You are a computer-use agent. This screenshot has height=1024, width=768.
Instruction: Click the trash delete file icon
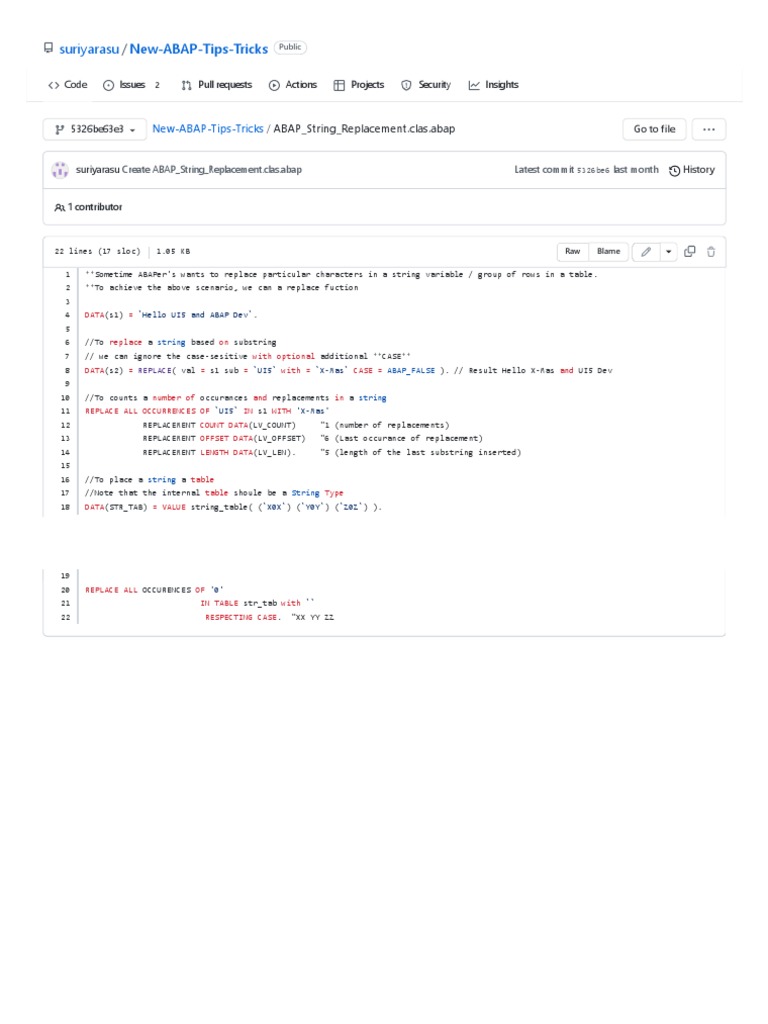(x=711, y=252)
